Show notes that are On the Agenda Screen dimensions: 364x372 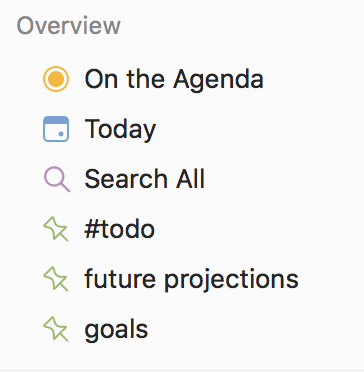point(174,79)
